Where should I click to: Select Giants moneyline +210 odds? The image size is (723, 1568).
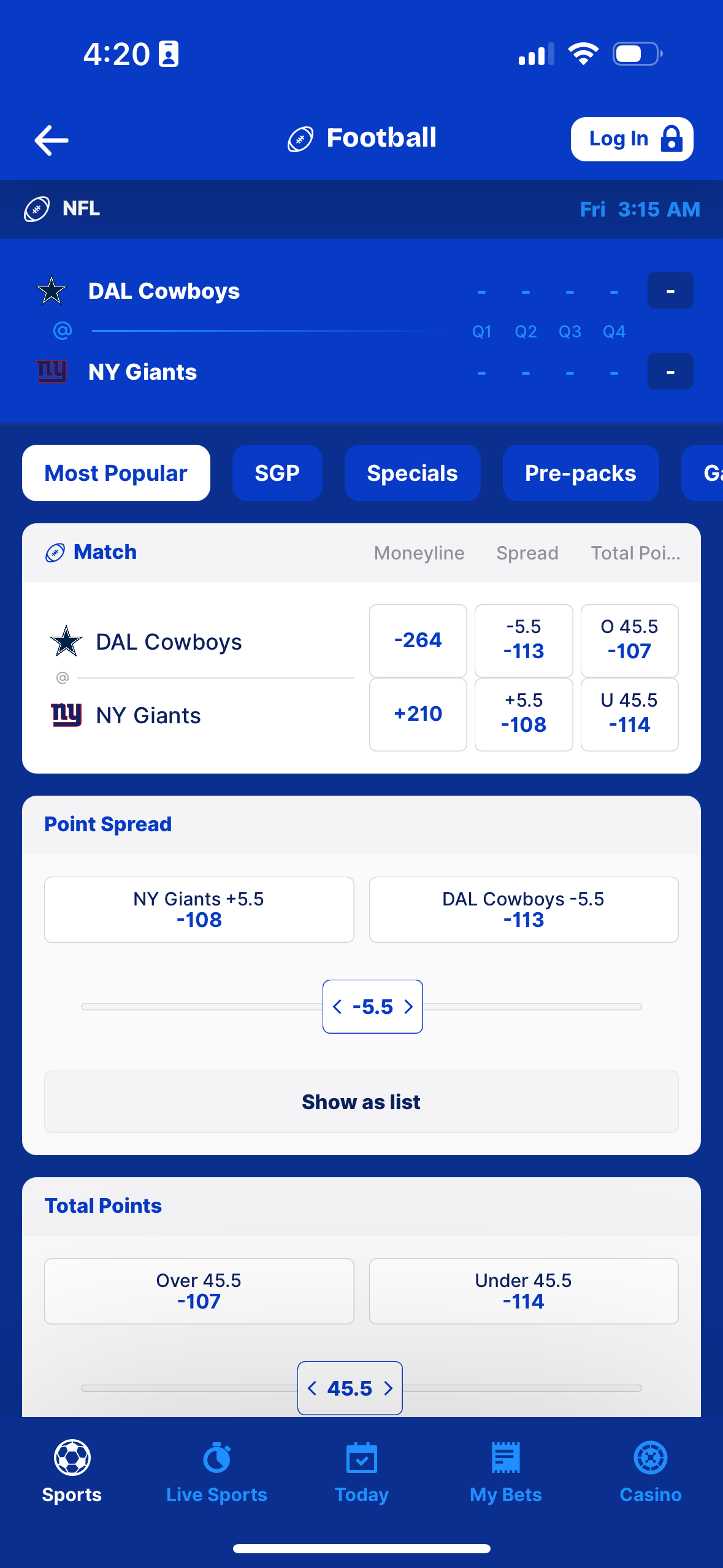coord(418,714)
